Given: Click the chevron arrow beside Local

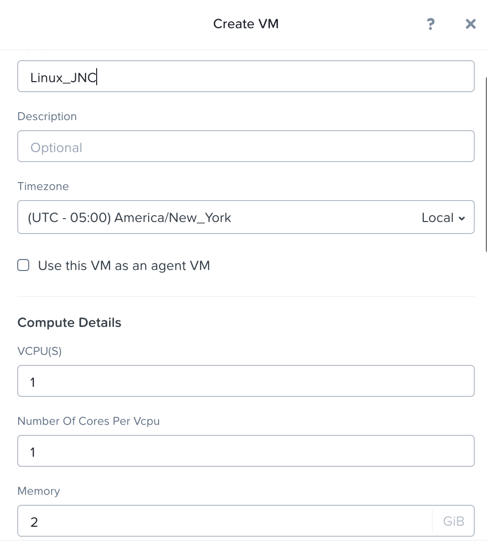Looking at the screenshot, I should 461,218.
